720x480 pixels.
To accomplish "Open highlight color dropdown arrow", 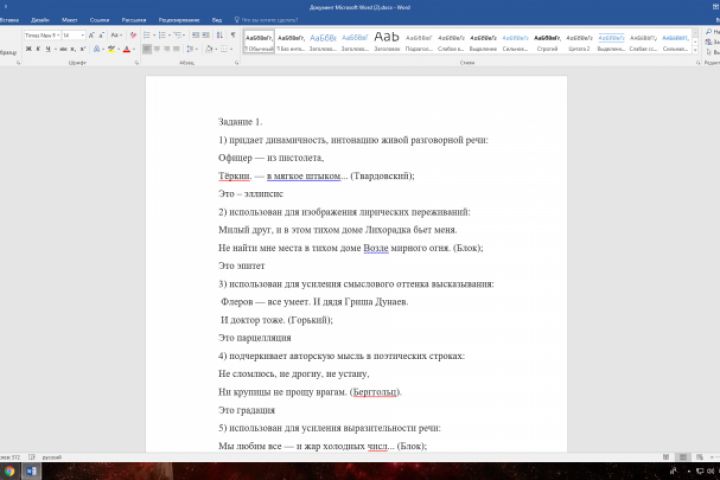I will click(x=118, y=49).
